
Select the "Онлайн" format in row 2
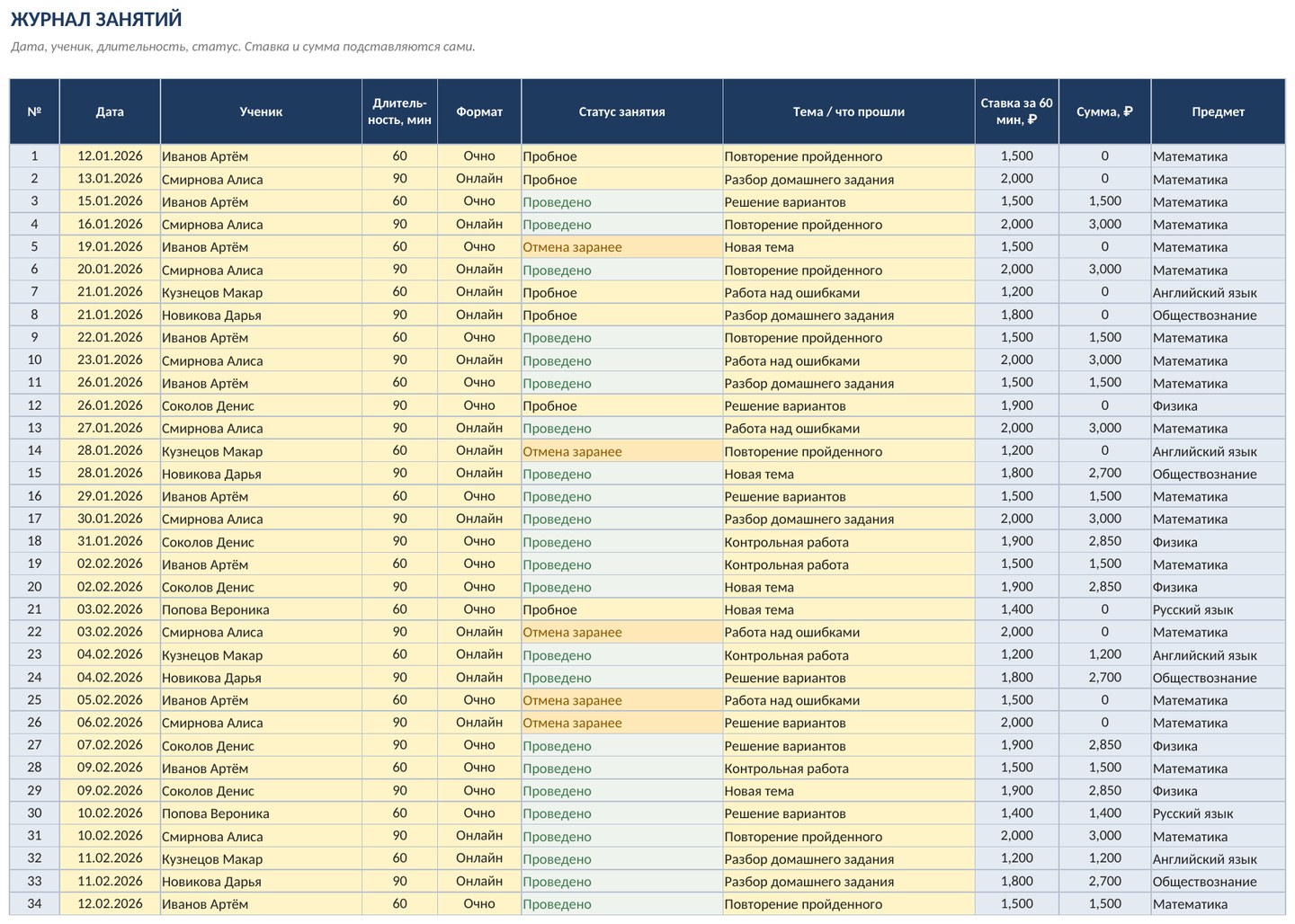click(479, 179)
